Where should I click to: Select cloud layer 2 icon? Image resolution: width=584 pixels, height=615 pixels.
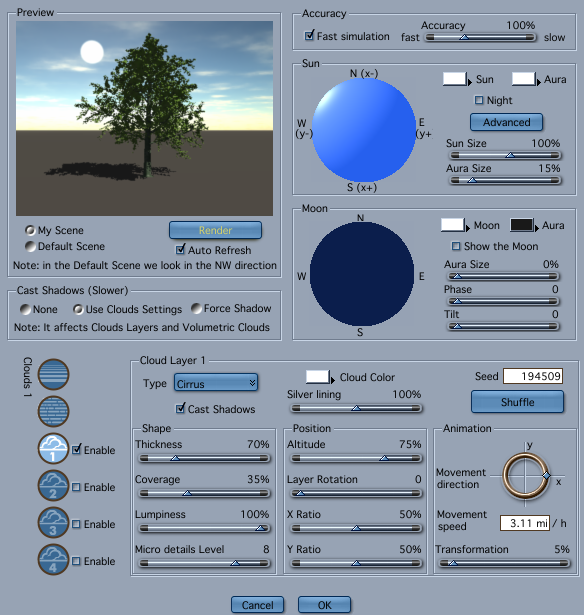[x=53, y=486]
